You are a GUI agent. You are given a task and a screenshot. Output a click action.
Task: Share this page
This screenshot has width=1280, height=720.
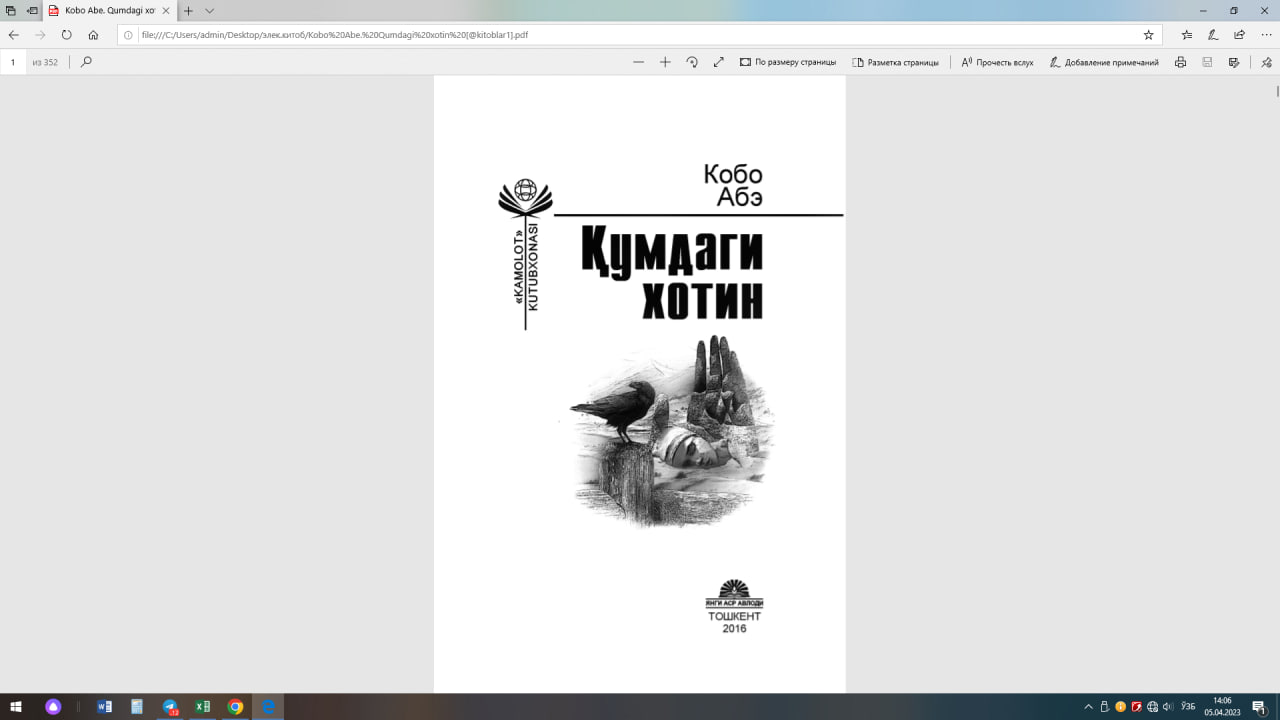point(1239,34)
